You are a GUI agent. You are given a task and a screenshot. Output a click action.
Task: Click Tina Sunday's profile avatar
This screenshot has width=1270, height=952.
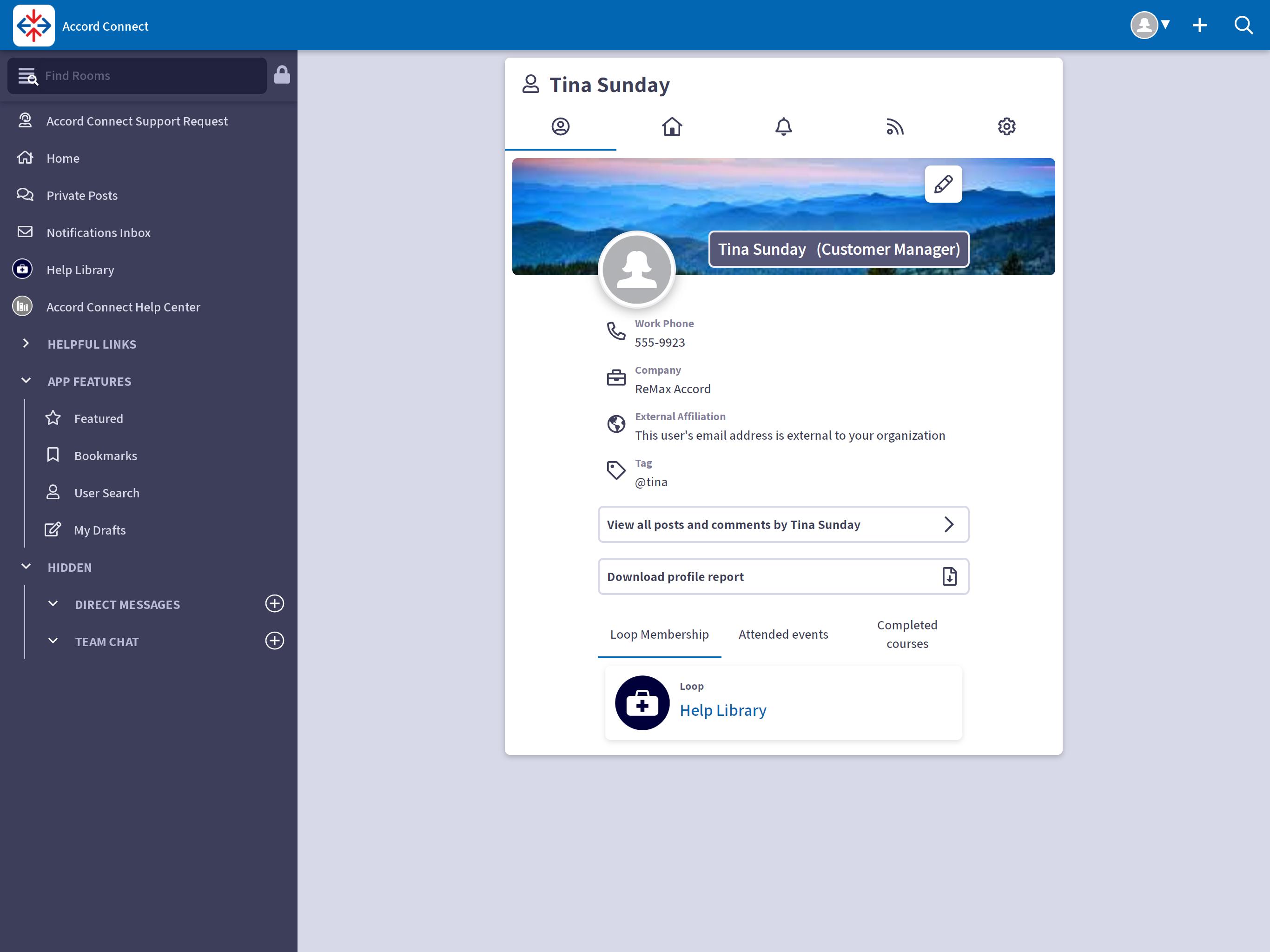(637, 269)
